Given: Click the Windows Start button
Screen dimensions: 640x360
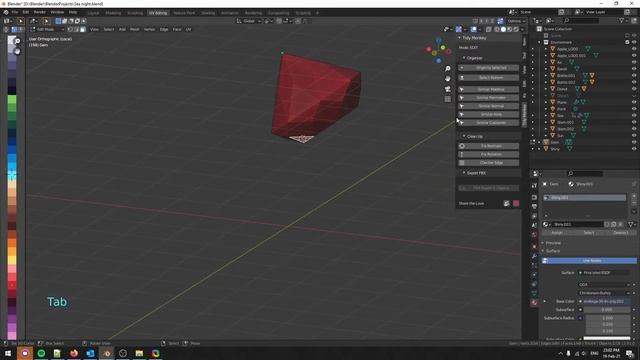Looking at the screenshot, I should (8, 353).
